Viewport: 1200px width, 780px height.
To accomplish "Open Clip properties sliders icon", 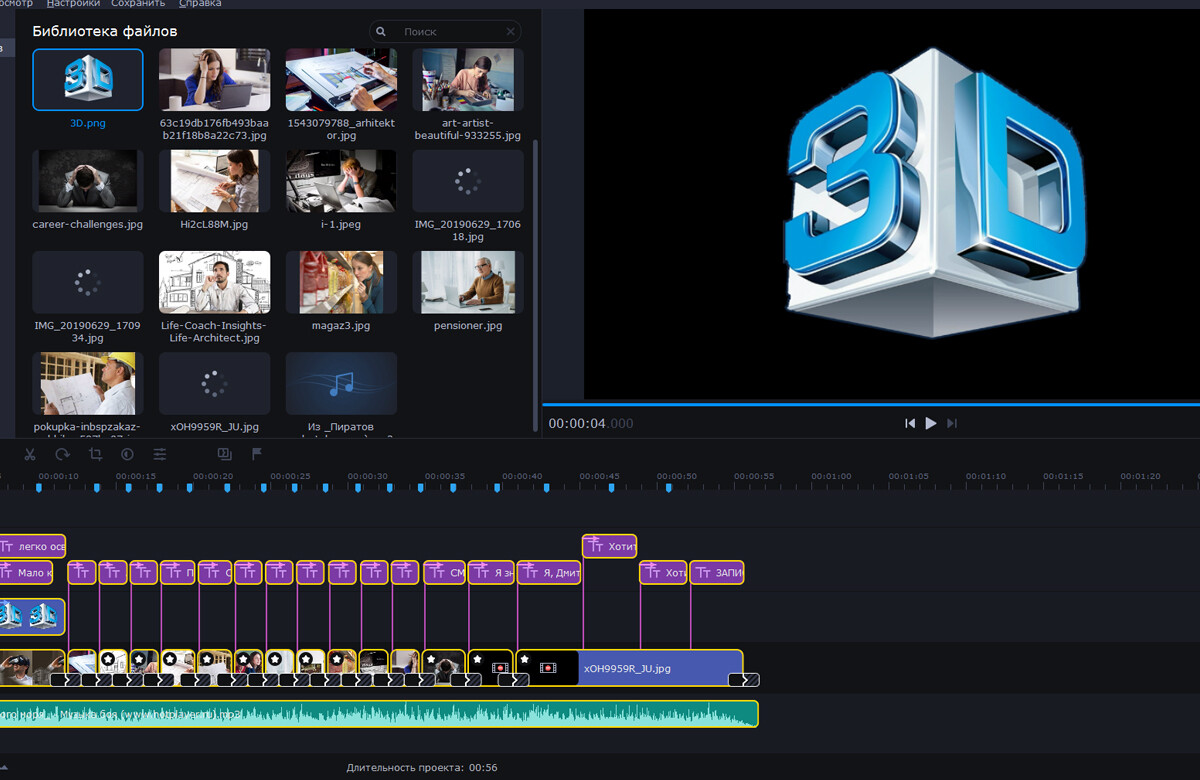I will tap(159, 454).
